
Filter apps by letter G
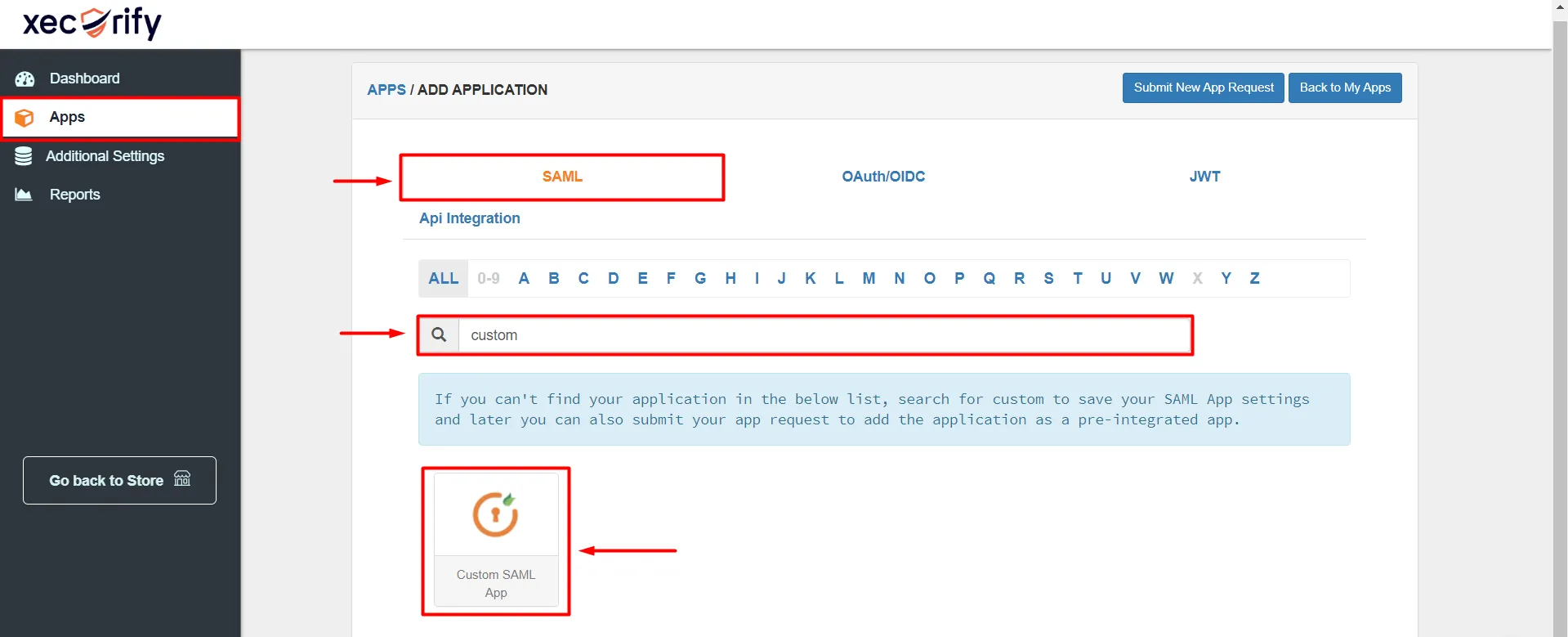point(700,278)
